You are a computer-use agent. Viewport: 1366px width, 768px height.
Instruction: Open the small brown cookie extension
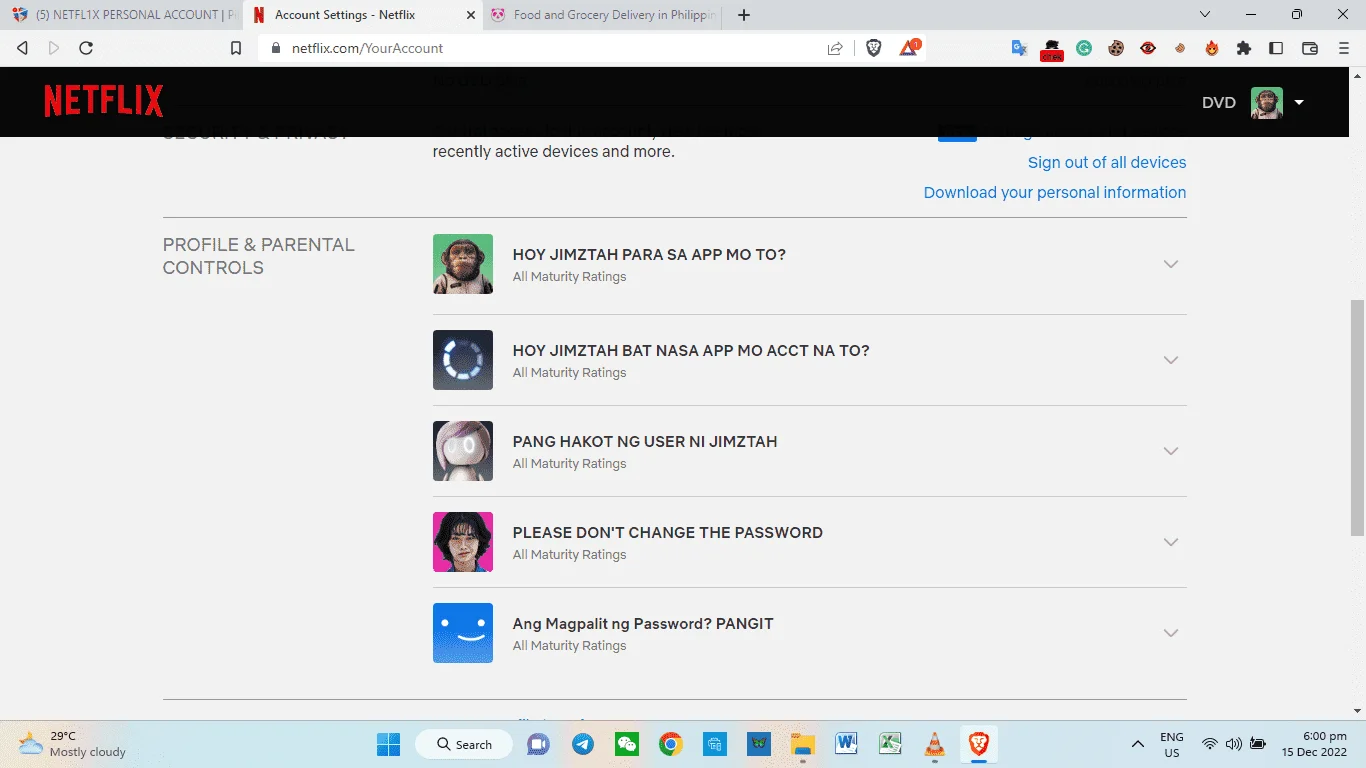point(1180,48)
